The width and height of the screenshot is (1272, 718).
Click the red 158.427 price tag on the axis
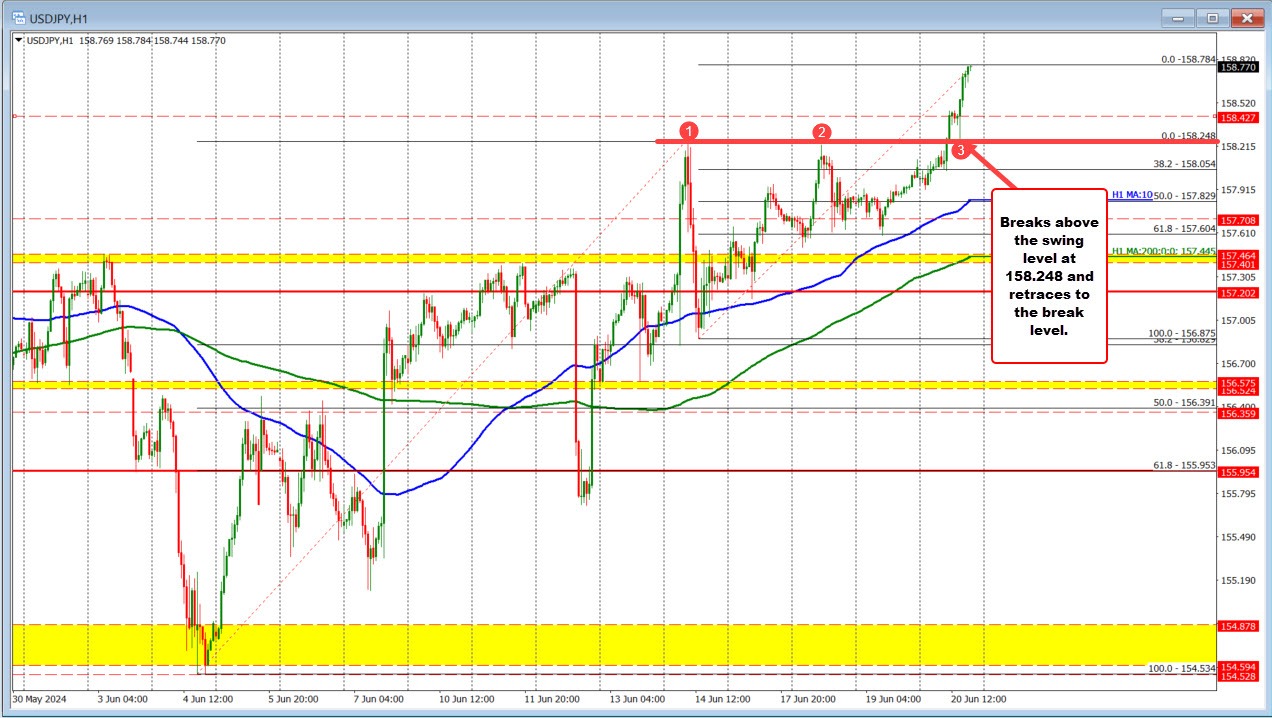(1240, 118)
